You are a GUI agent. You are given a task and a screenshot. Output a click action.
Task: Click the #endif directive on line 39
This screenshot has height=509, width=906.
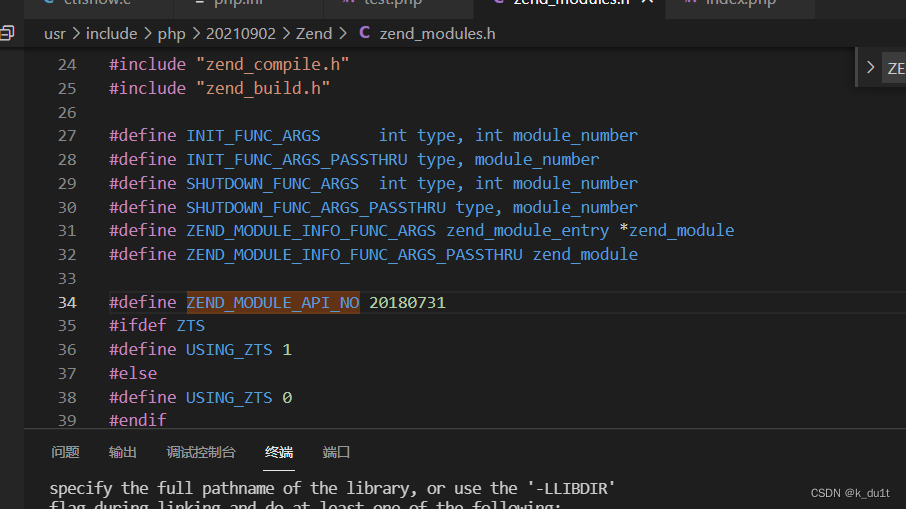[x=138, y=420]
